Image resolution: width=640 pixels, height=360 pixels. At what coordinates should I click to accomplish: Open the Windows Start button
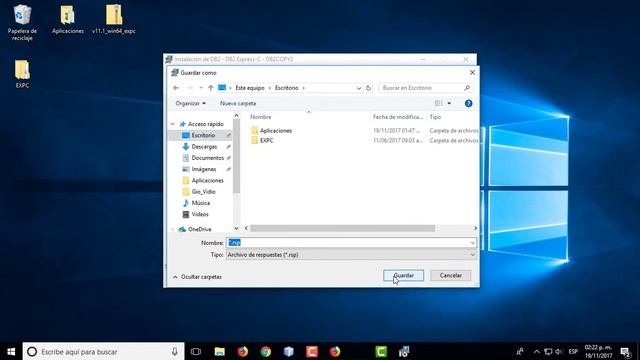(x=11, y=351)
